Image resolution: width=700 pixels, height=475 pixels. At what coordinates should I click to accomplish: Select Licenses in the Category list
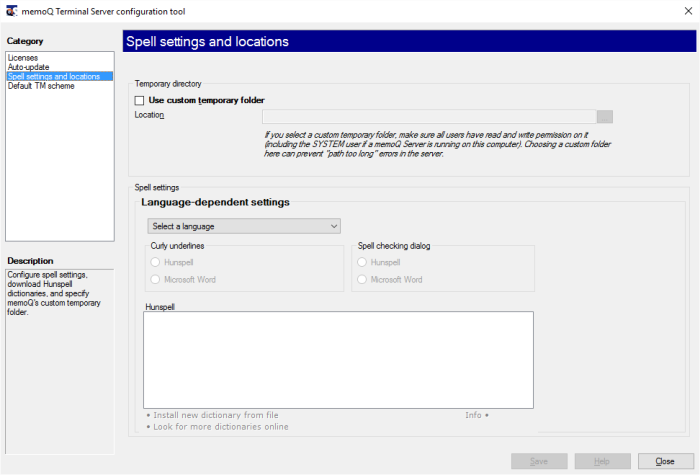click(22, 58)
